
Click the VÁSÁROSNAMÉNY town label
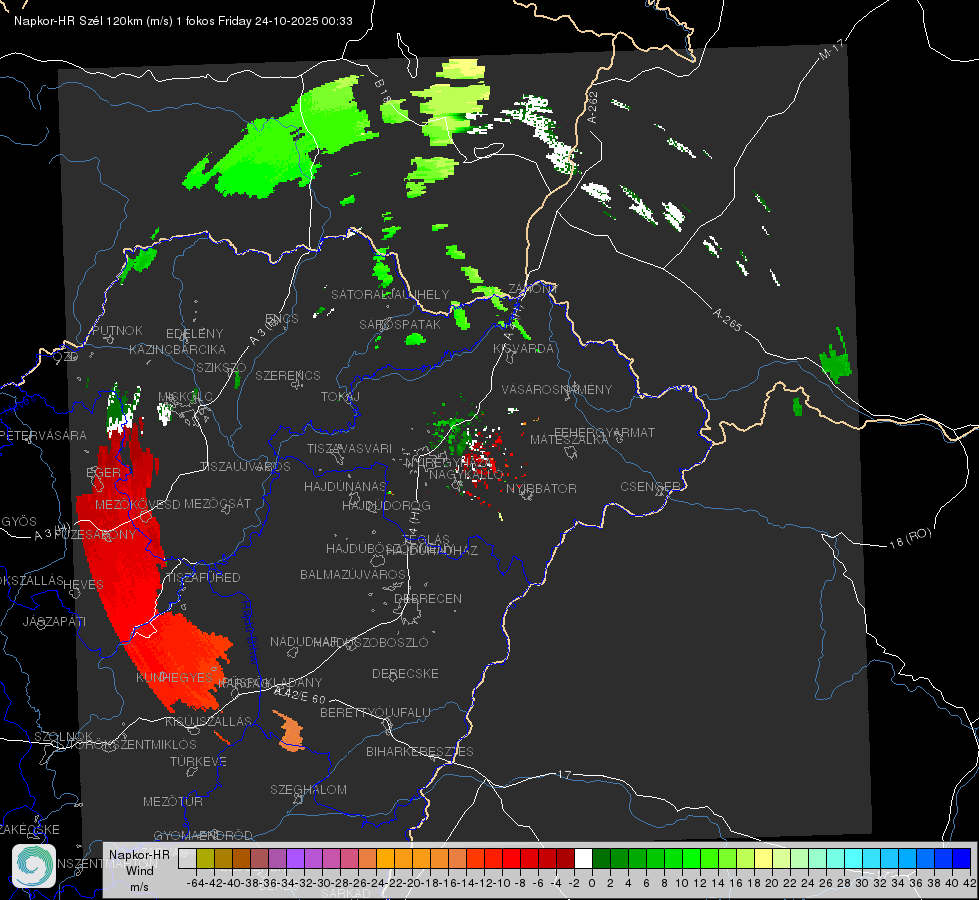(x=557, y=389)
